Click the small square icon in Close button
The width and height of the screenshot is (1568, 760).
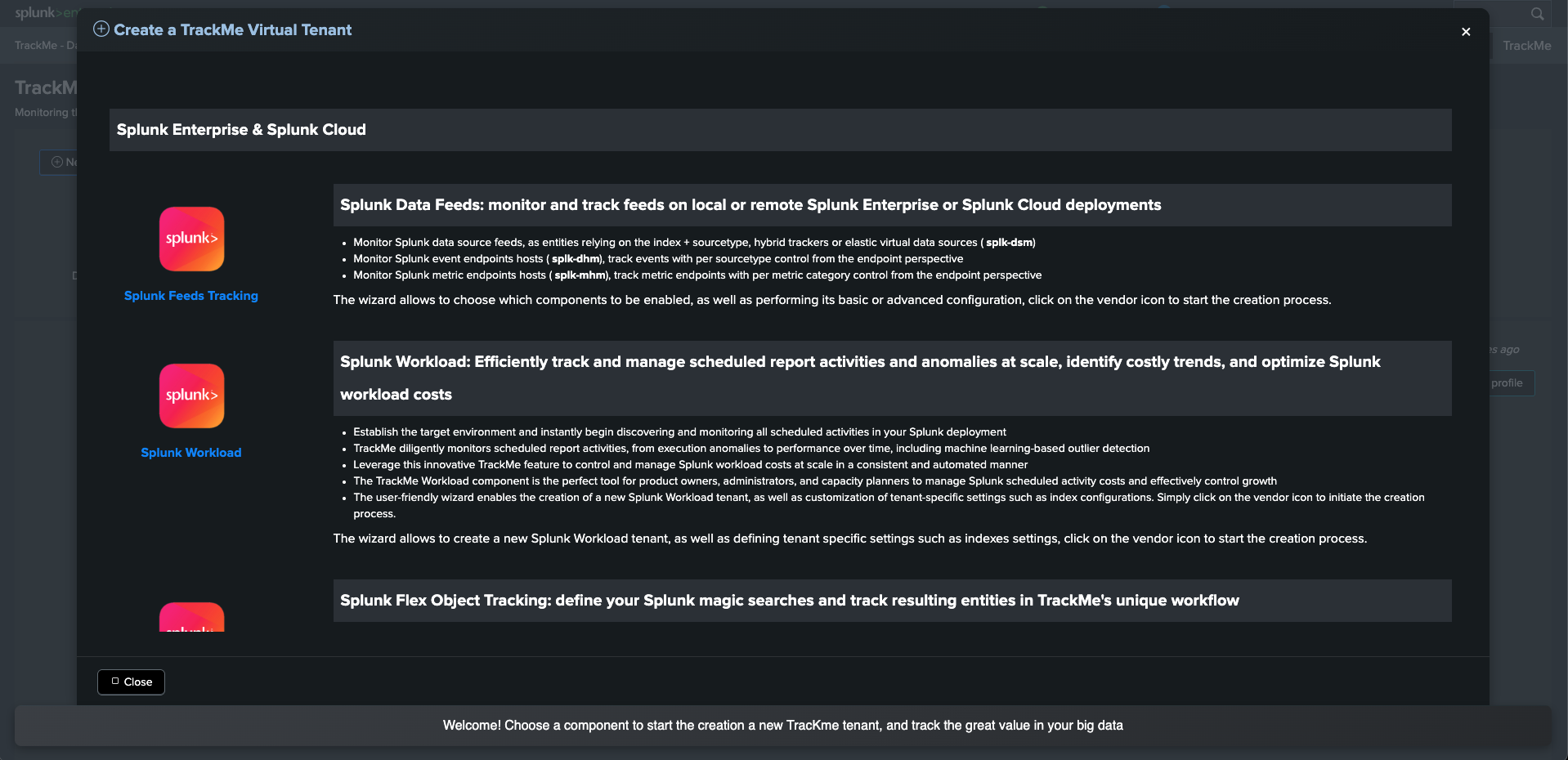click(x=115, y=682)
